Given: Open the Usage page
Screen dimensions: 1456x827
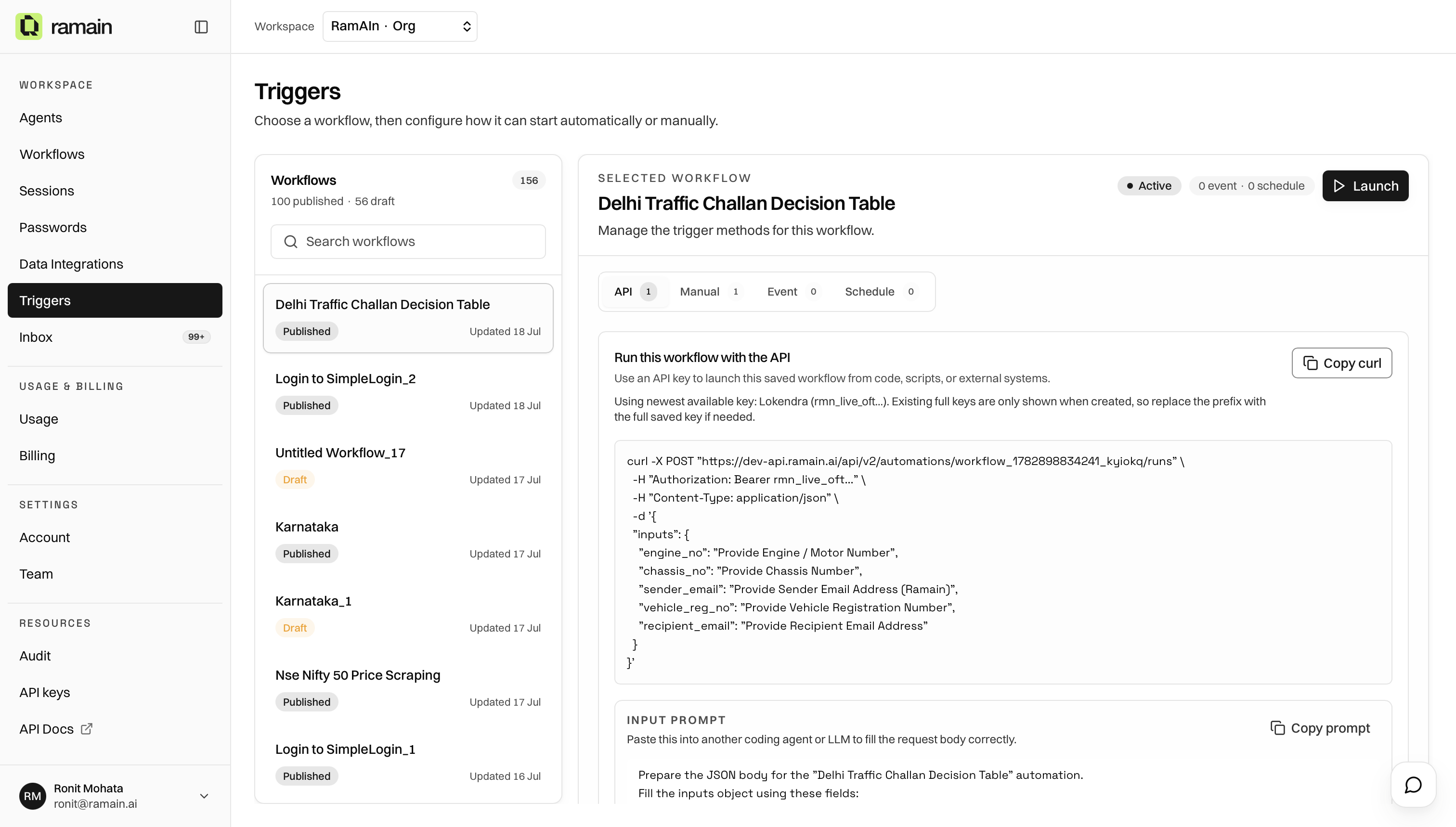Looking at the screenshot, I should point(115,419).
